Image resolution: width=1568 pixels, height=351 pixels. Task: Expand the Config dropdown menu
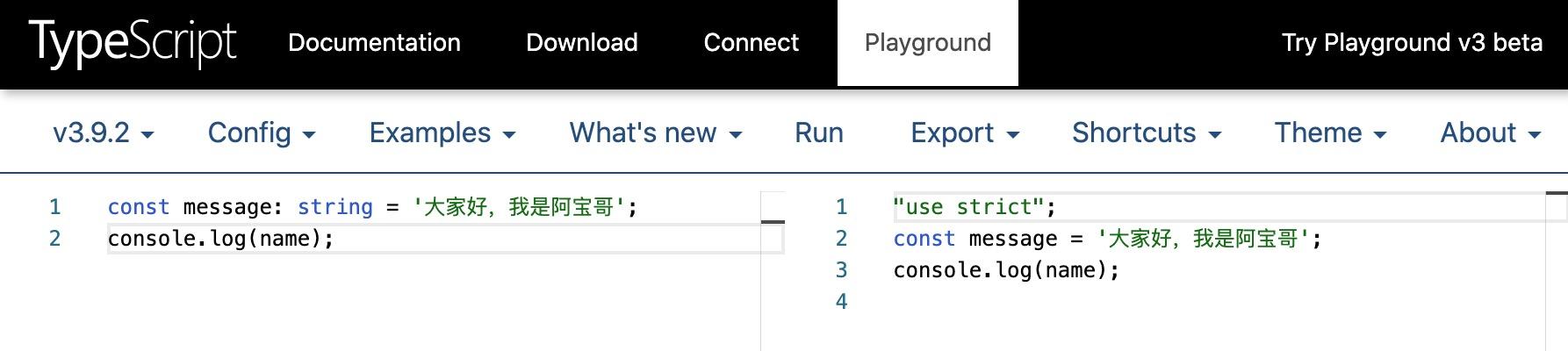(x=261, y=133)
